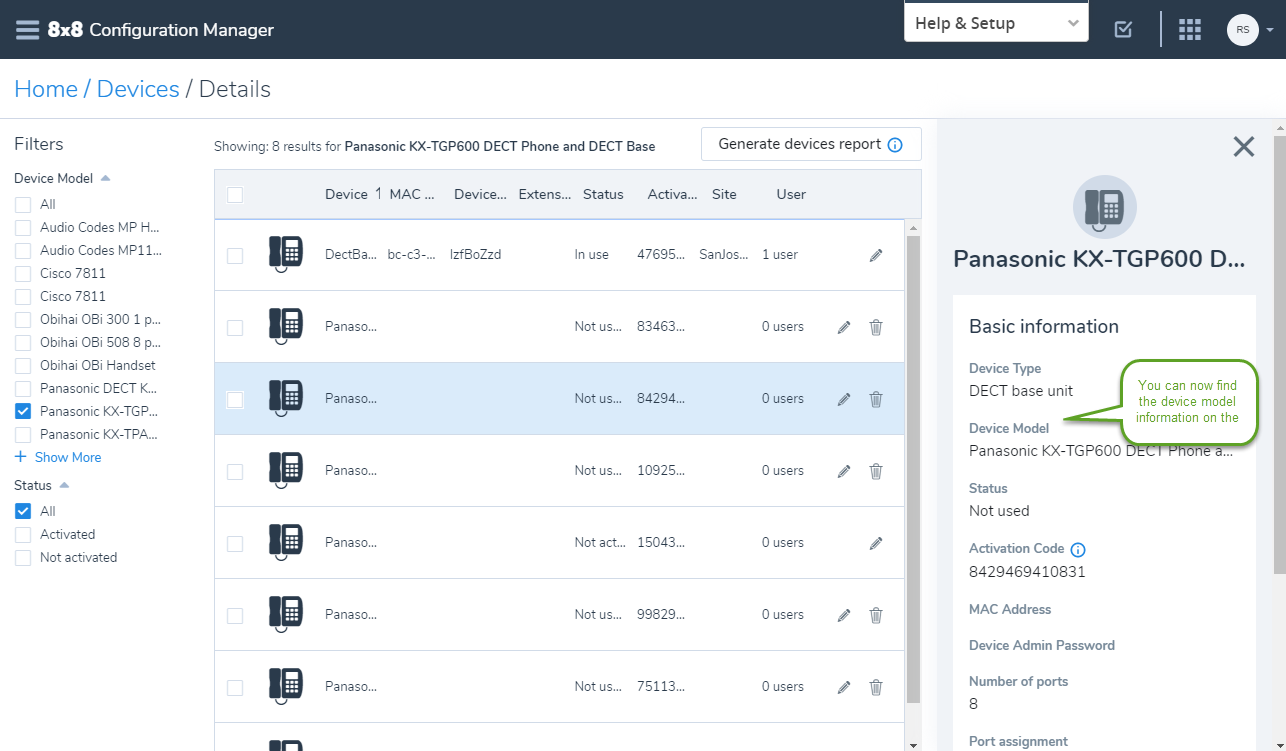This screenshot has height=751, width=1286.
Task: Expand the RS user profile menu
Action: [x=1251, y=29]
